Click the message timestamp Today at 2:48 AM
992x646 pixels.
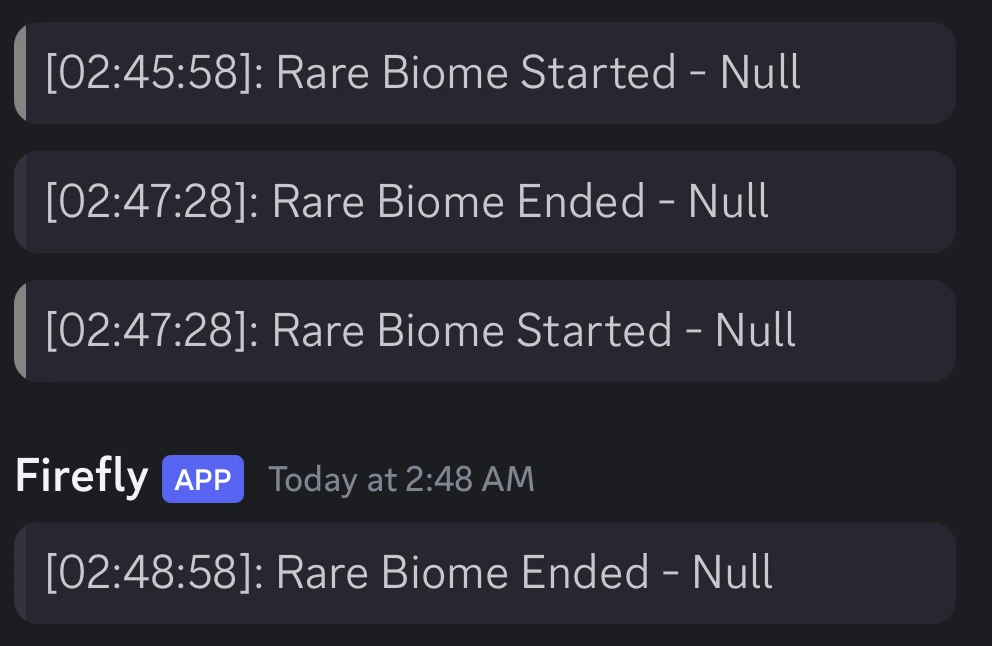(x=400, y=479)
